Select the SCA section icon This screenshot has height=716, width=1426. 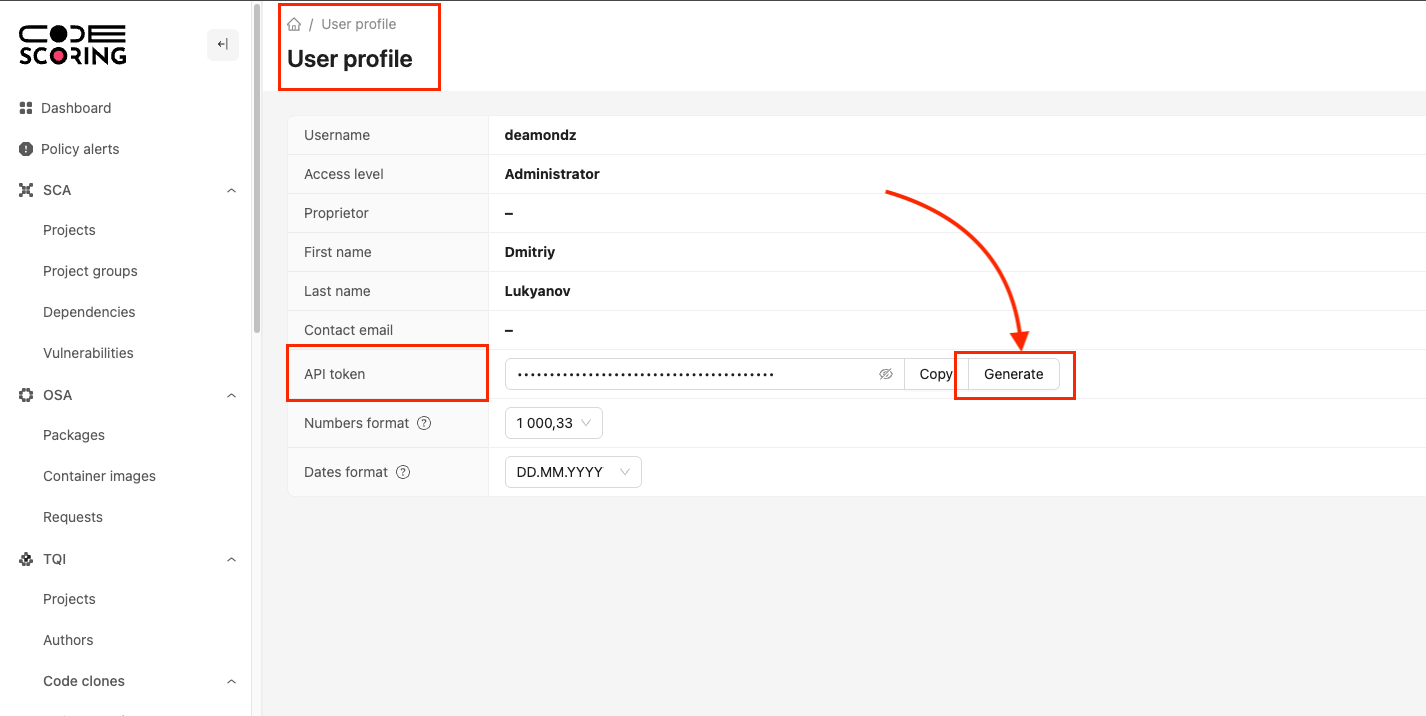25,189
